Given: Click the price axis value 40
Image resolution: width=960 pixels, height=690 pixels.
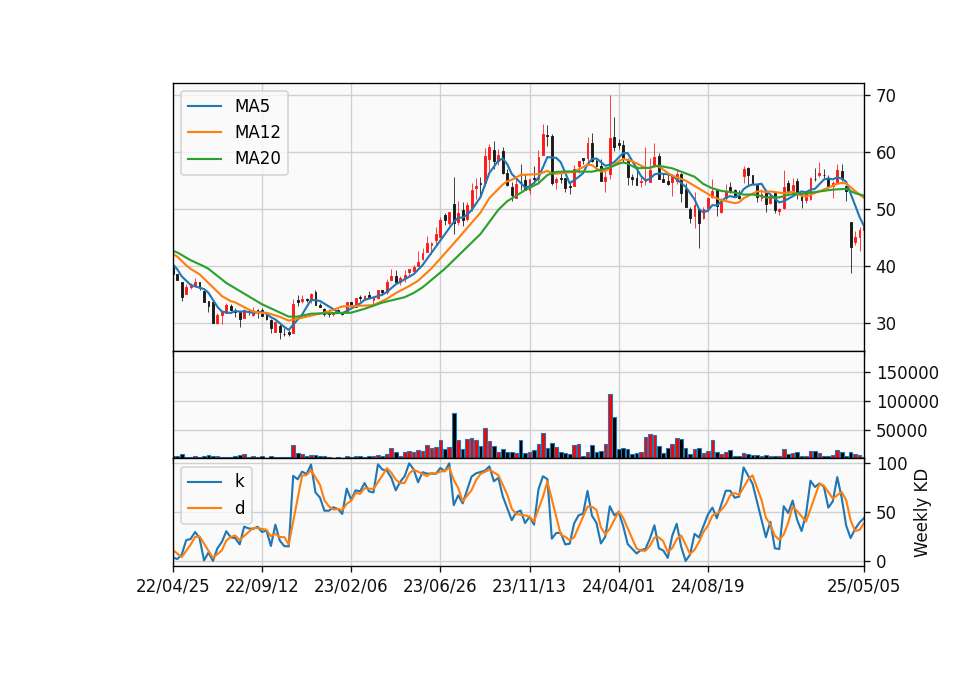Looking at the screenshot, I should click(x=885, y=266).
